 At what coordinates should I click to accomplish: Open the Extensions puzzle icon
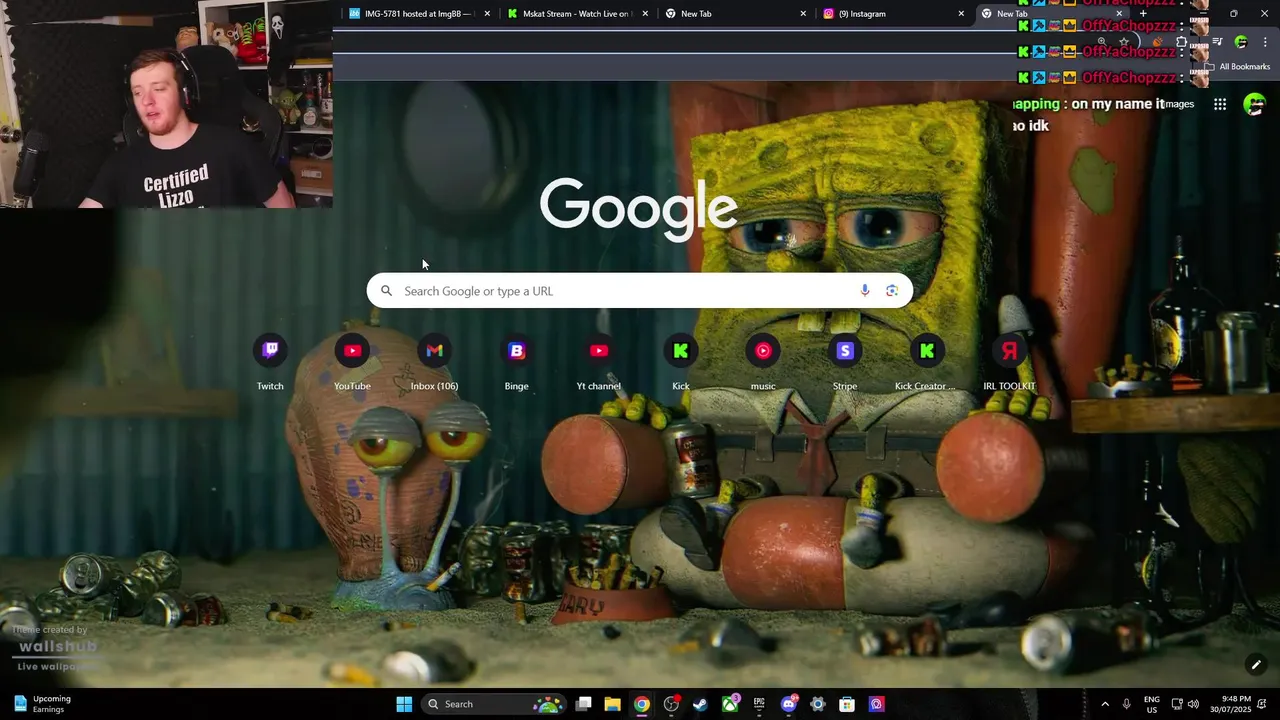coord(1181,42)
